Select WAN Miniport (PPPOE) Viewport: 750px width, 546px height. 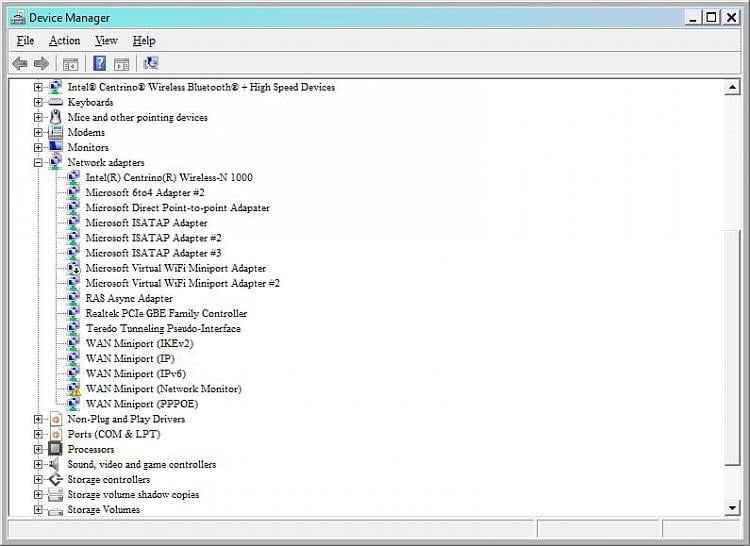pos(142,404)
